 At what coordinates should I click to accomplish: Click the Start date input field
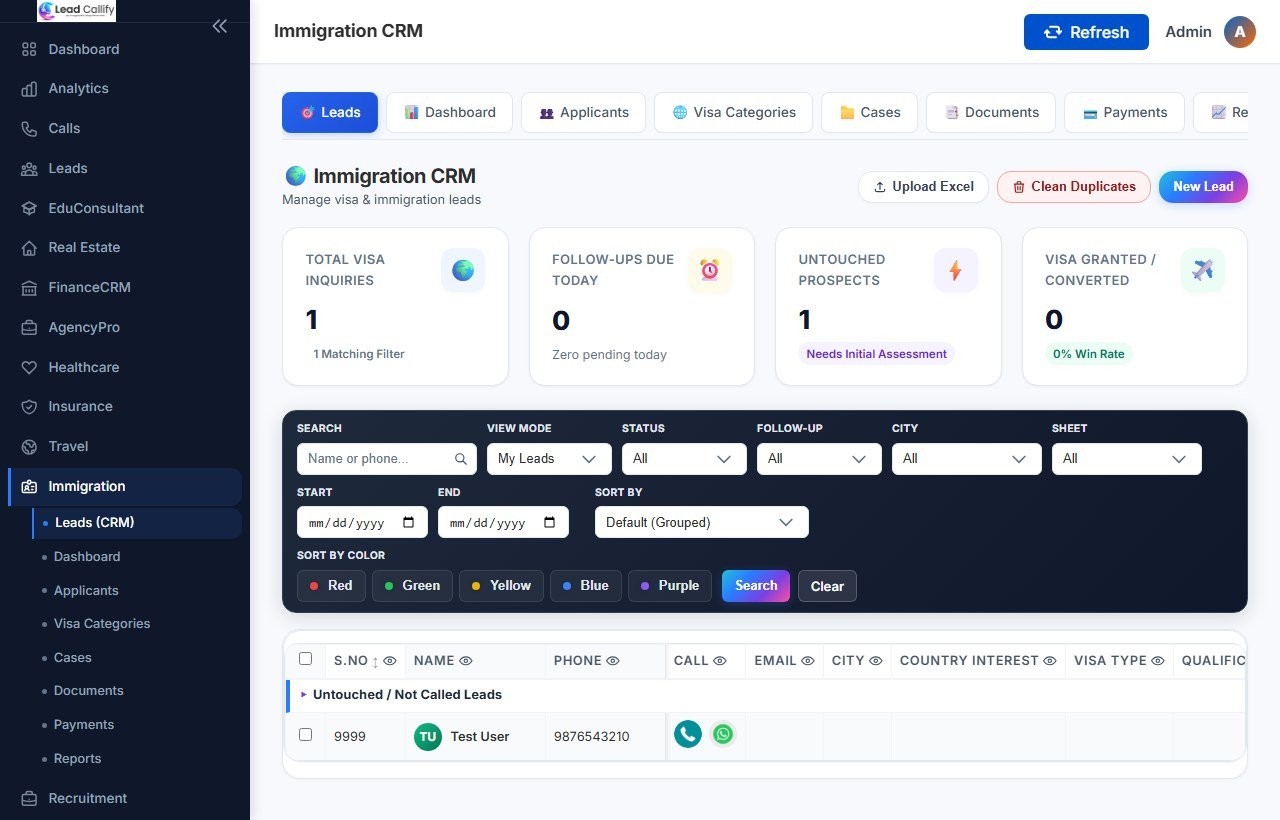tap(362, 522)
